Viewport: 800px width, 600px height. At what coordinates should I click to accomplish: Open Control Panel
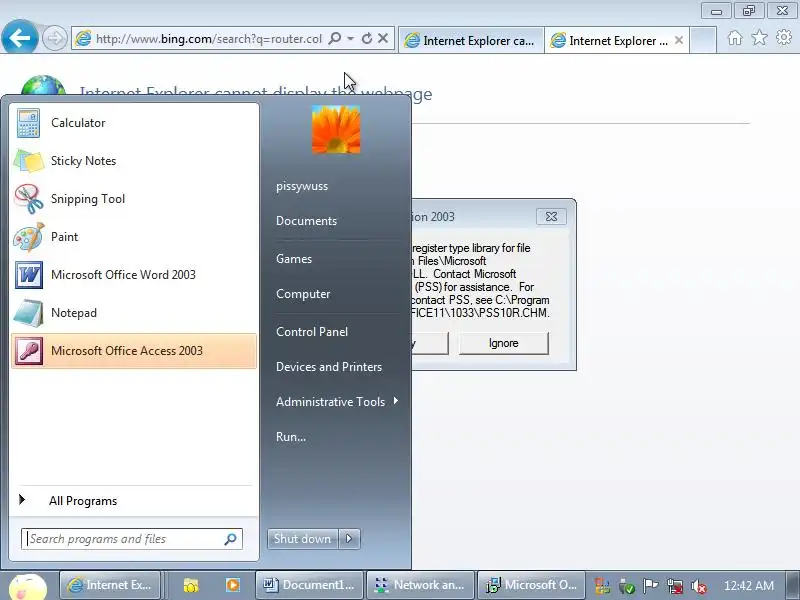[x=312, y=332]
